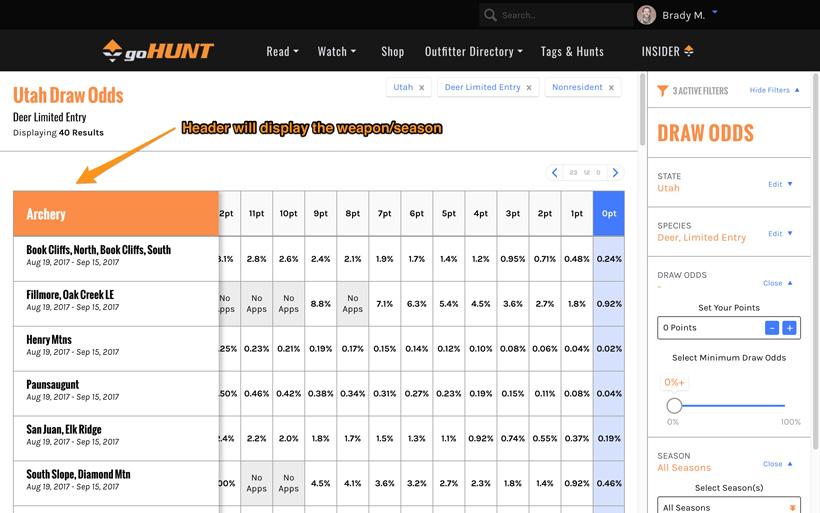Click the Utah state value

(x=668, y=188)
